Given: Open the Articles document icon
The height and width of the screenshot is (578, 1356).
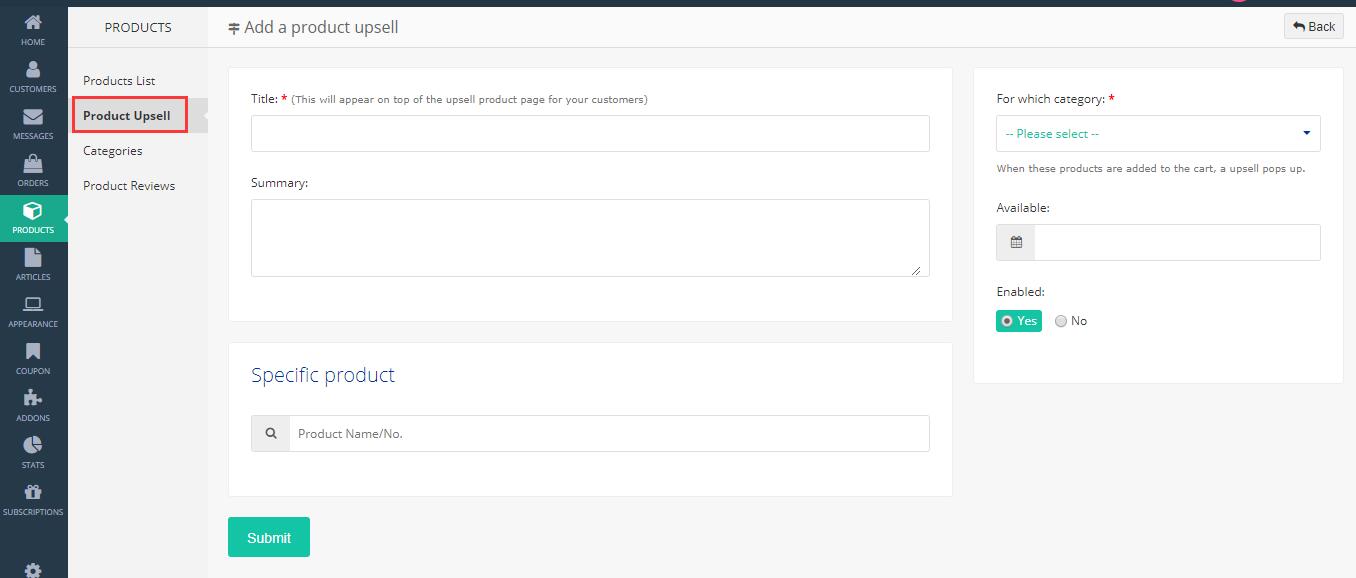Looking at the screenshot, I should tap(33, 258).
